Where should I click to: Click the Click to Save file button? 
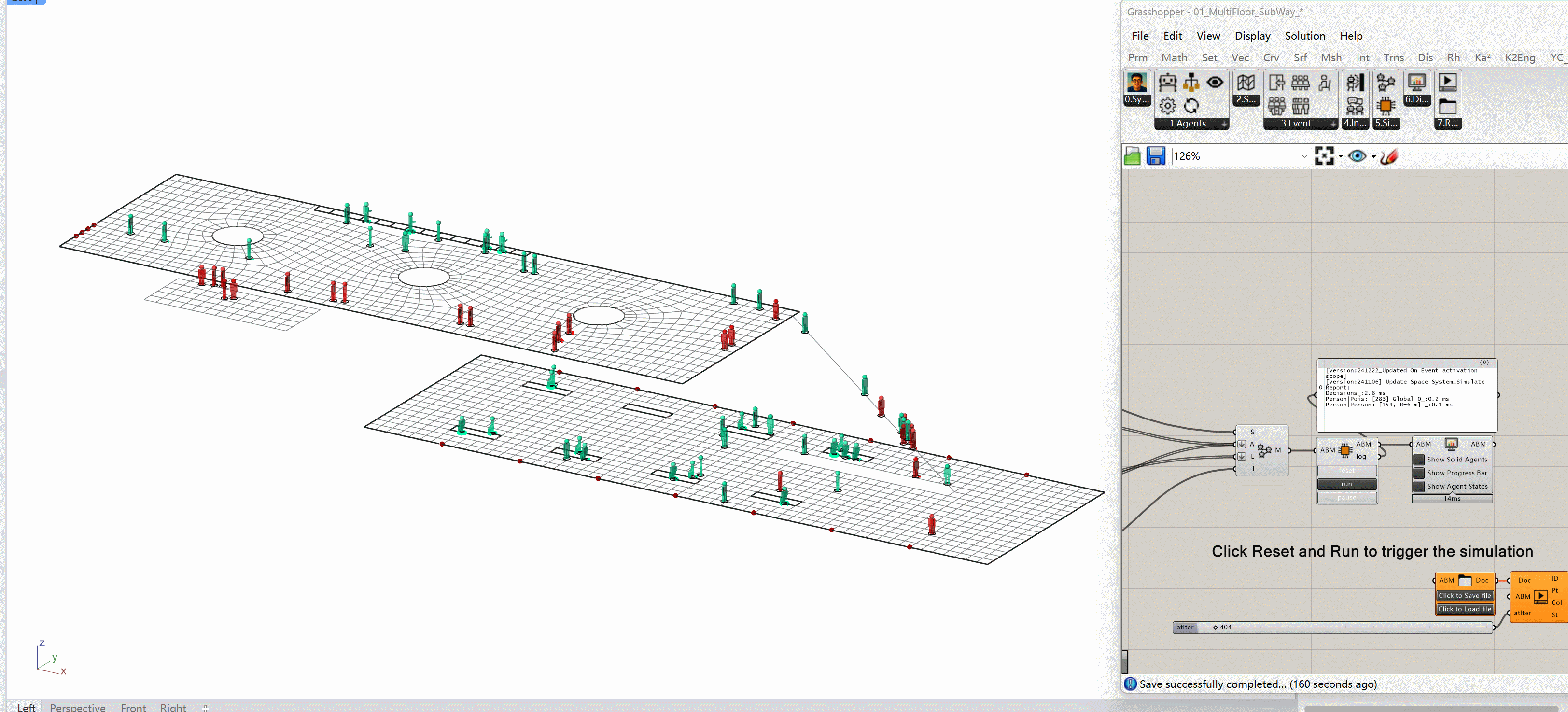coord(1465,596)
